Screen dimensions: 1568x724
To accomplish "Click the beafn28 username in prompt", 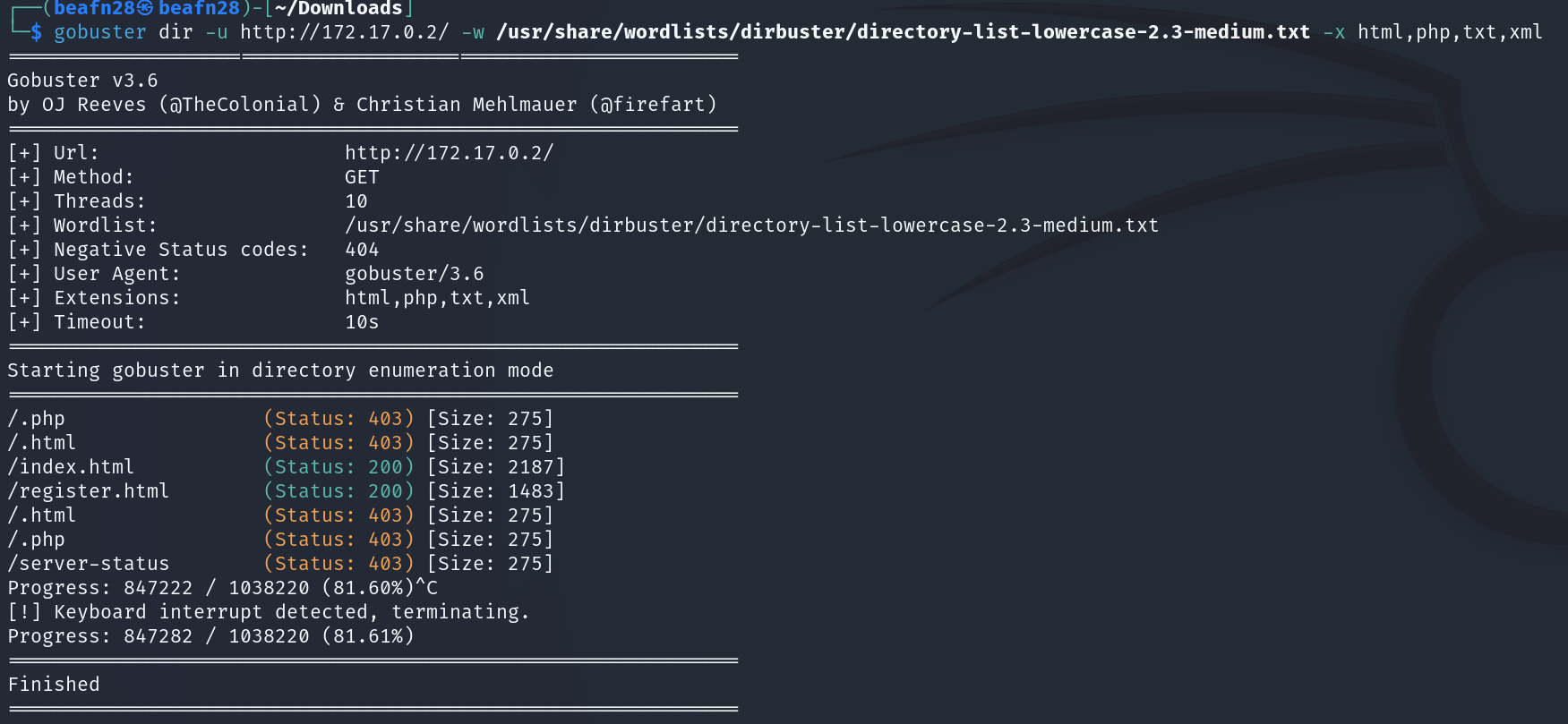I will coord(93,9).
